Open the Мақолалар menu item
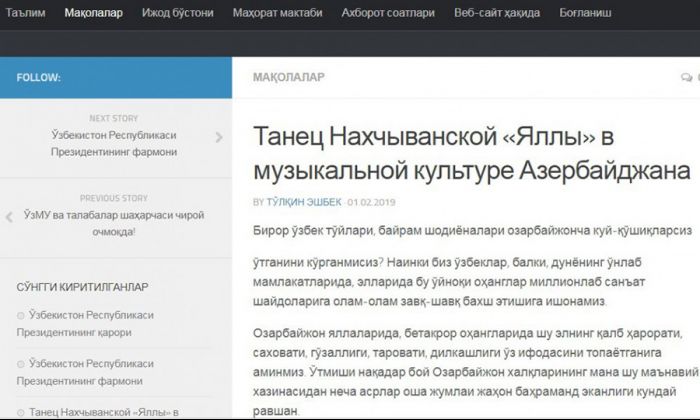 click(93, 12)
